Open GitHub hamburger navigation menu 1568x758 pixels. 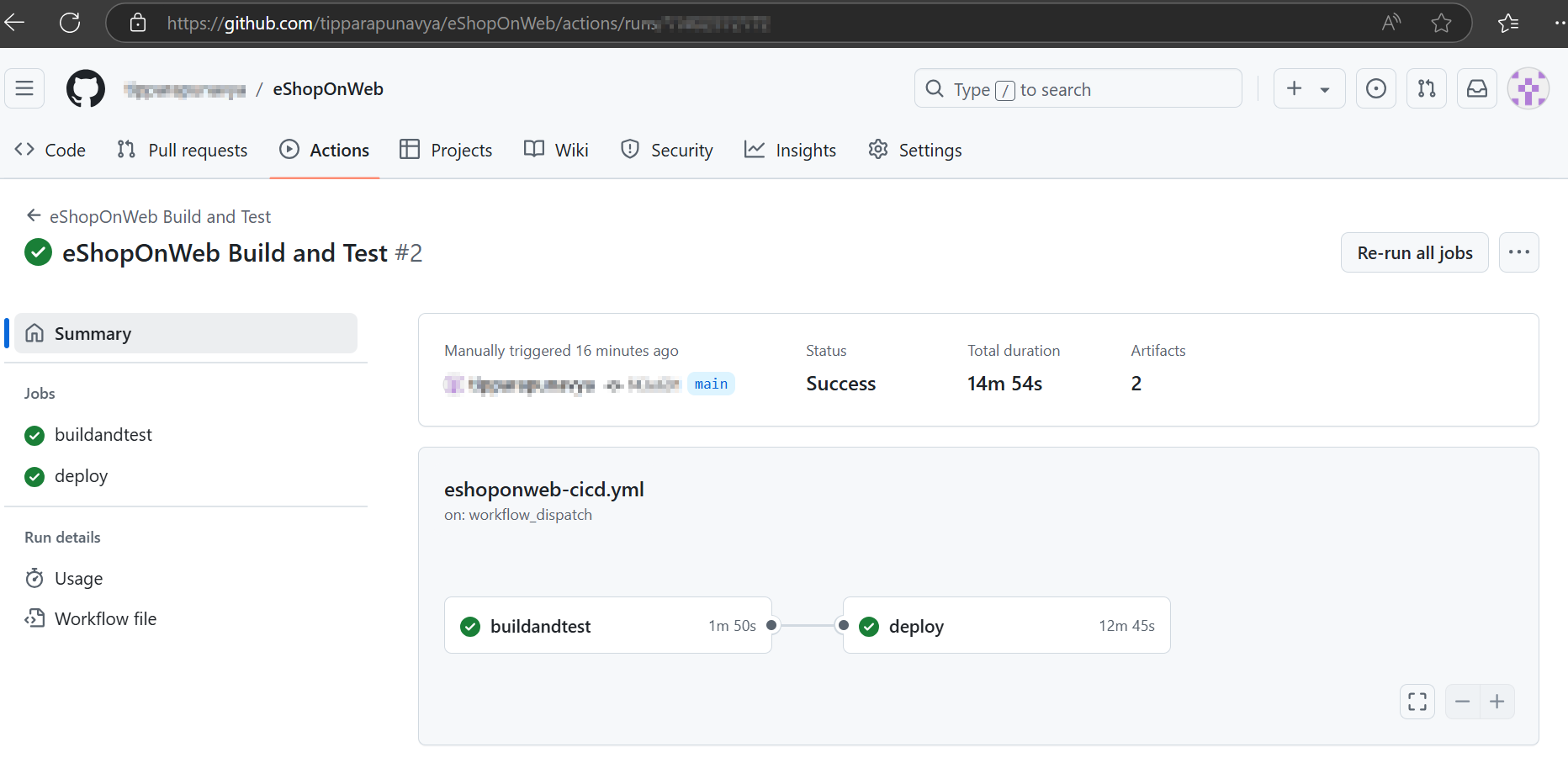pos(24,88)
